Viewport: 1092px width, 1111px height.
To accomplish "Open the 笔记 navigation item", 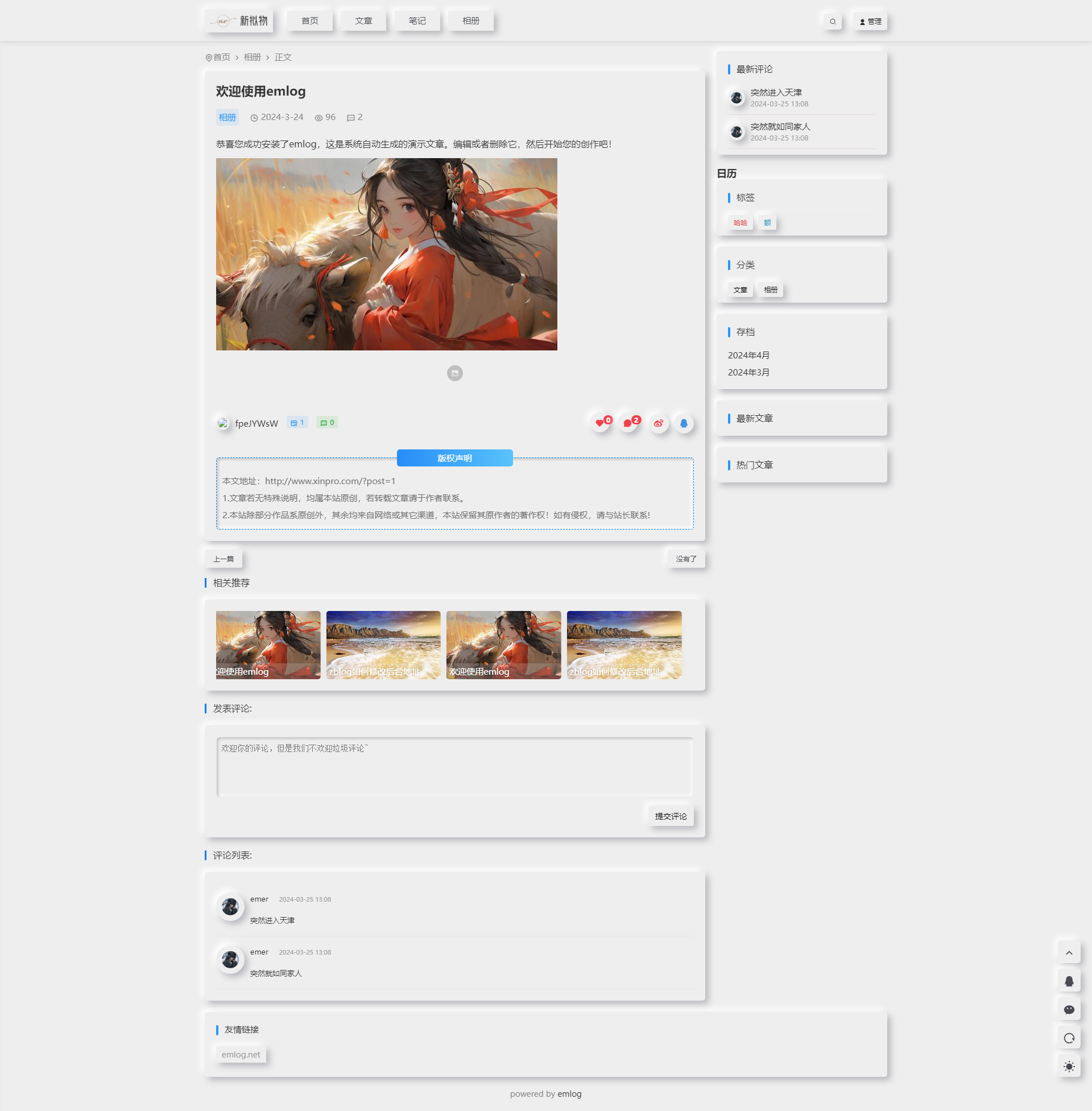I will (x=417, y=20).
